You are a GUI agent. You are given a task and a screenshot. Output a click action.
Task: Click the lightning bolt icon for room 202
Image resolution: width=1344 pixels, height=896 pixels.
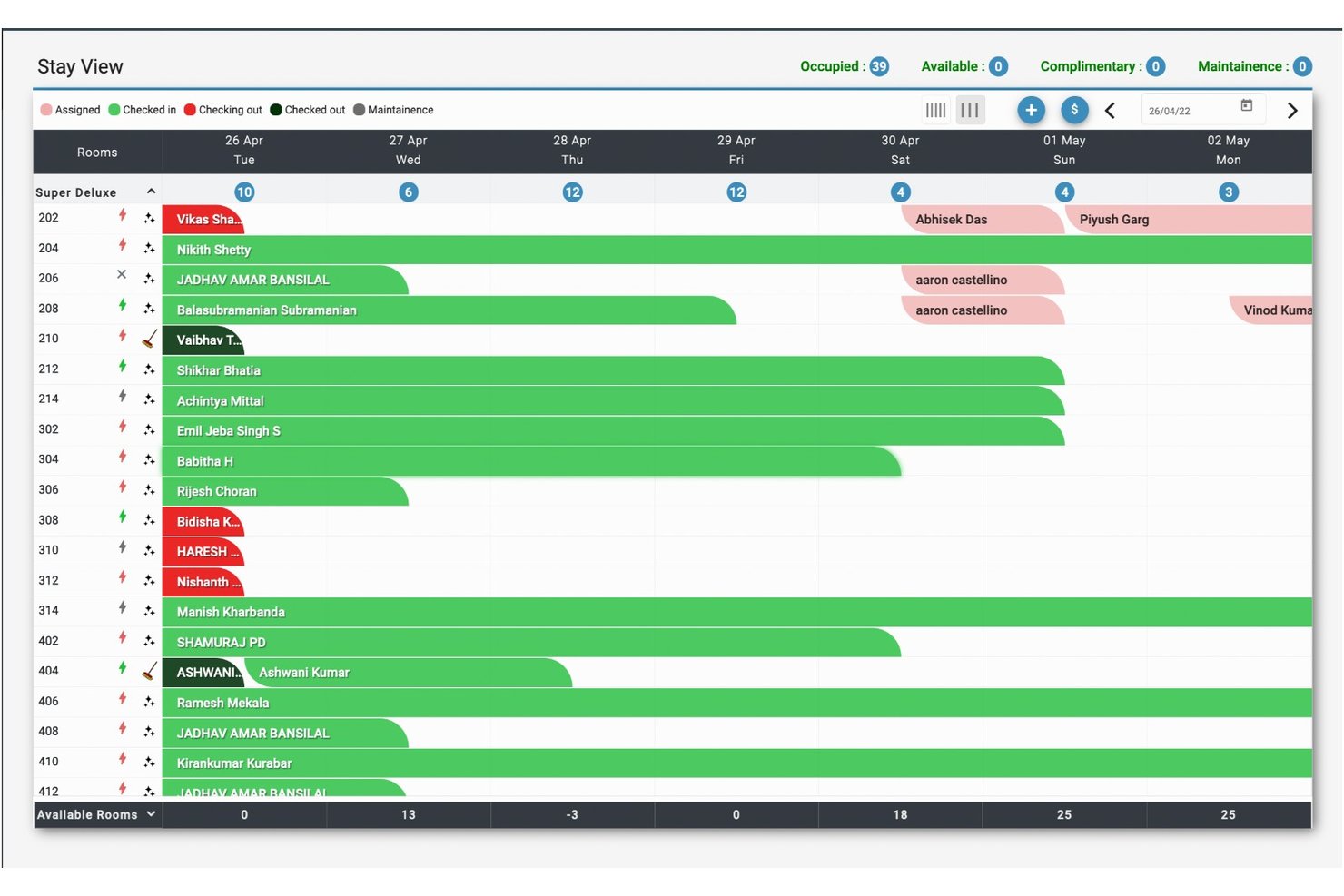pos(123,215)
